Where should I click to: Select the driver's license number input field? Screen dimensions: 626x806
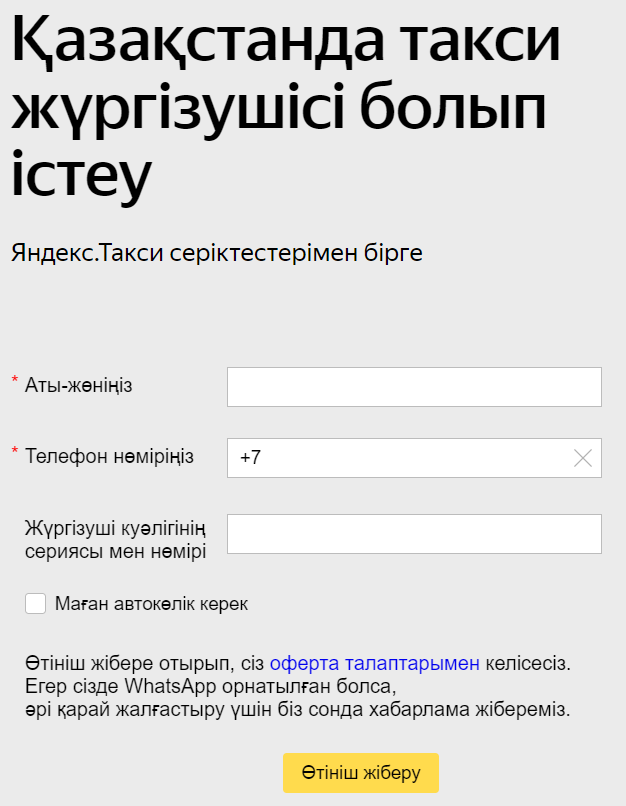pos(414,534)
